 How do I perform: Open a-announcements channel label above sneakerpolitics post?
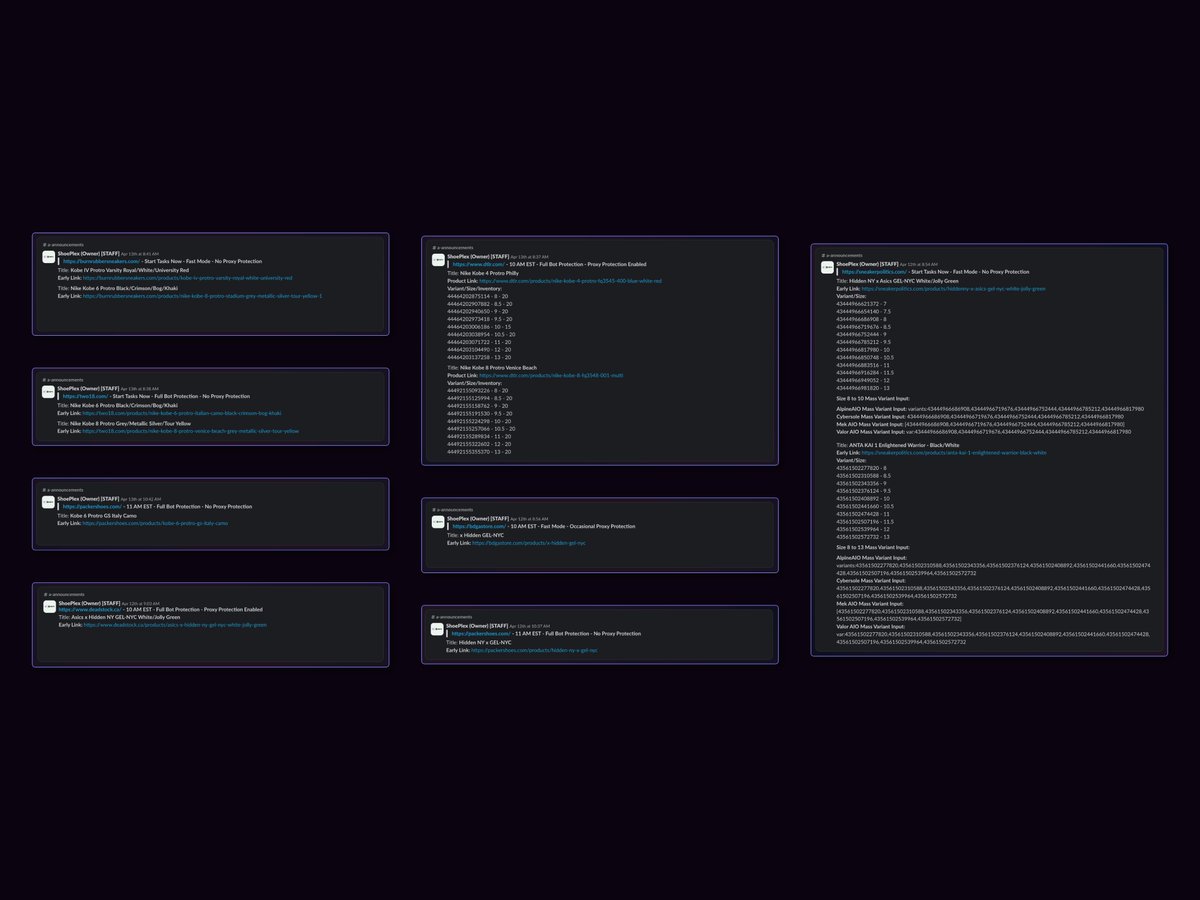842,255
